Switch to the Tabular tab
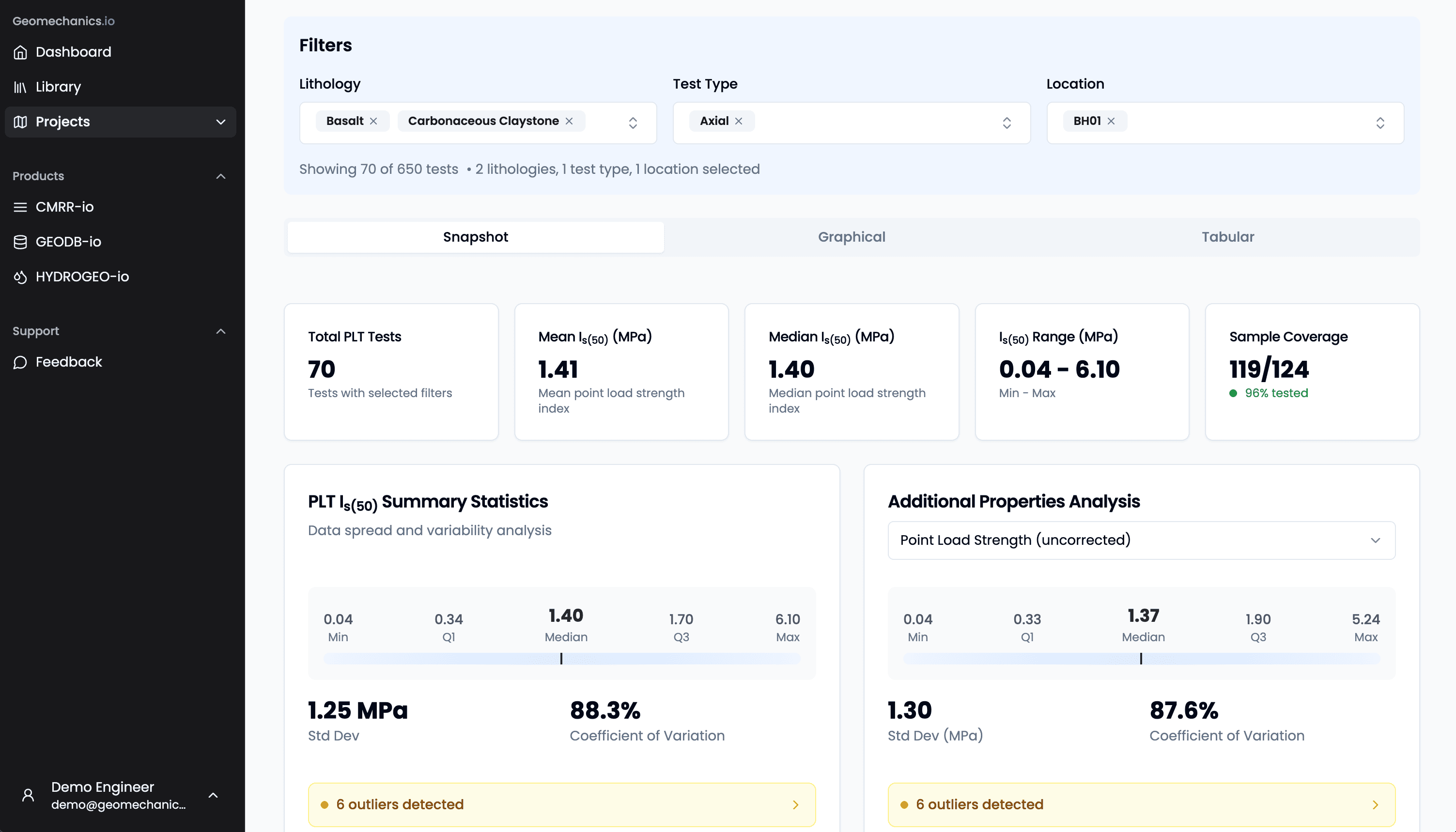This screenshot has width=1456, height=832. (x=1227, y=237)
